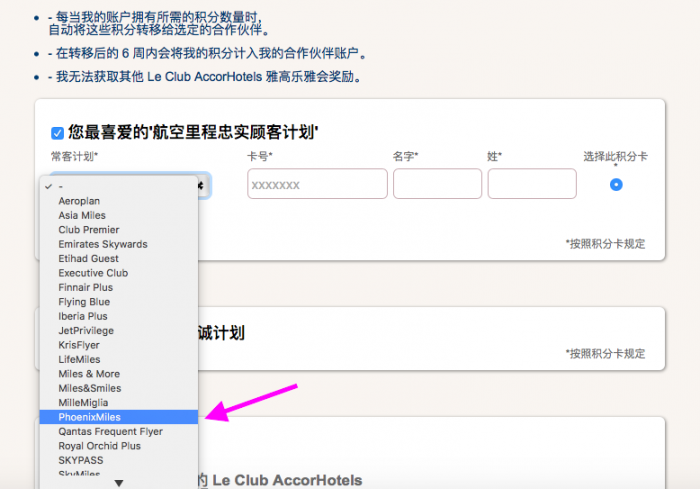Viewport: 700px width, 489px height.
Task: Pick Royal Orchid Plus option
Action: (x=119, y=446)
